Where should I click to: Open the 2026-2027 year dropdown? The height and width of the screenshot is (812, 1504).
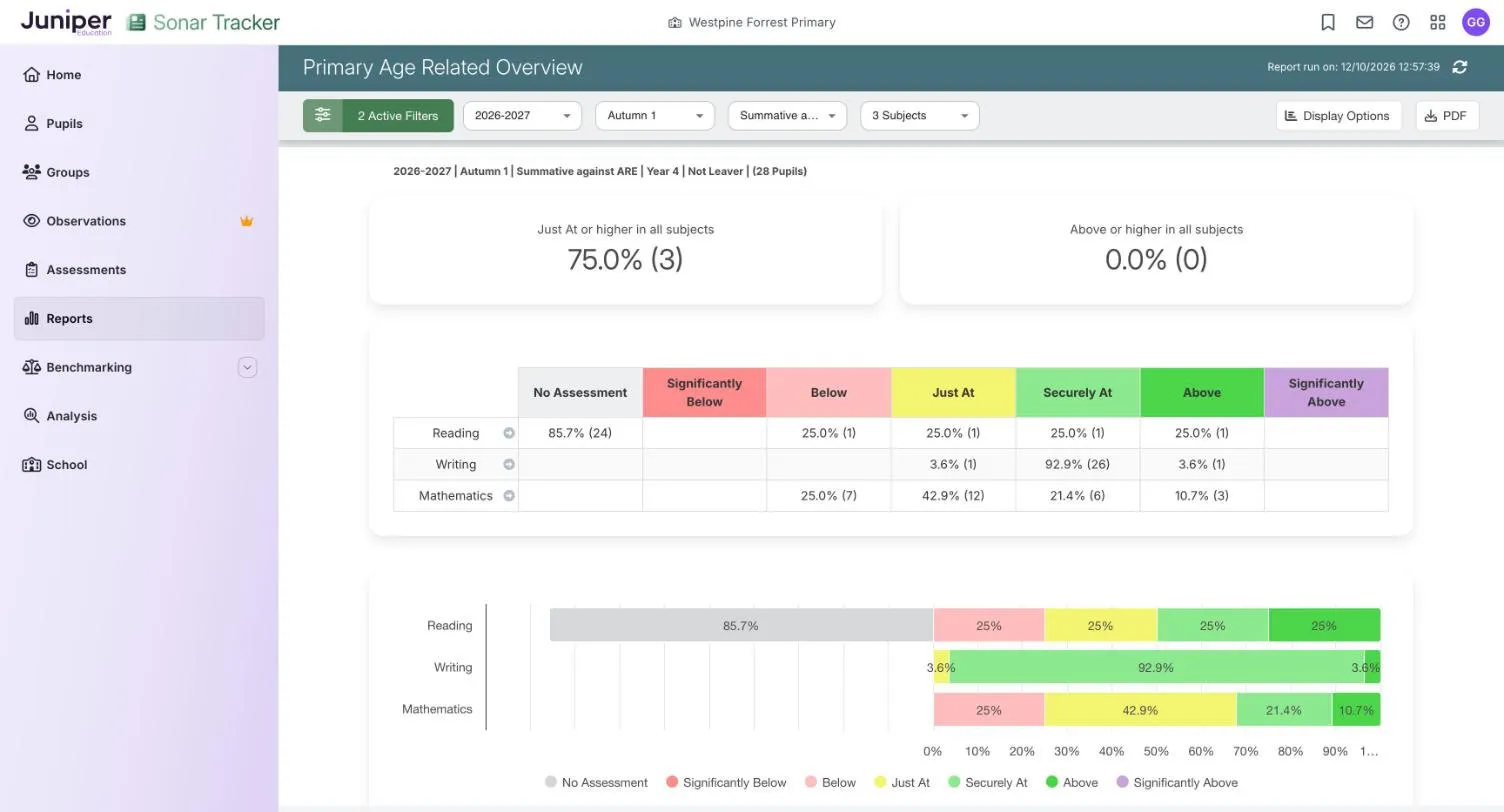point(522,115)
